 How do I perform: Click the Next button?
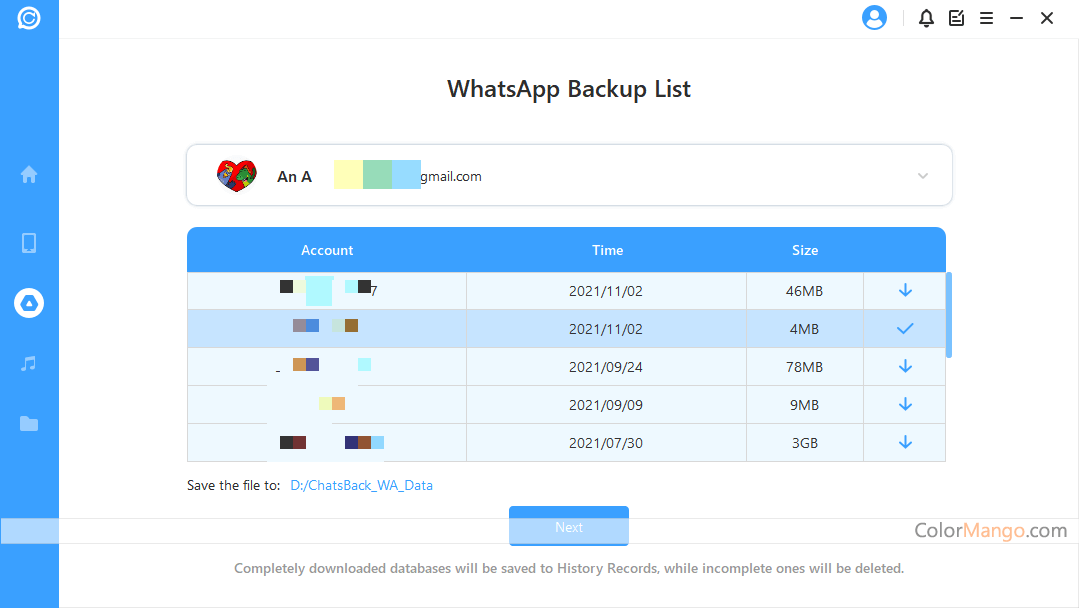coord(568,526)
